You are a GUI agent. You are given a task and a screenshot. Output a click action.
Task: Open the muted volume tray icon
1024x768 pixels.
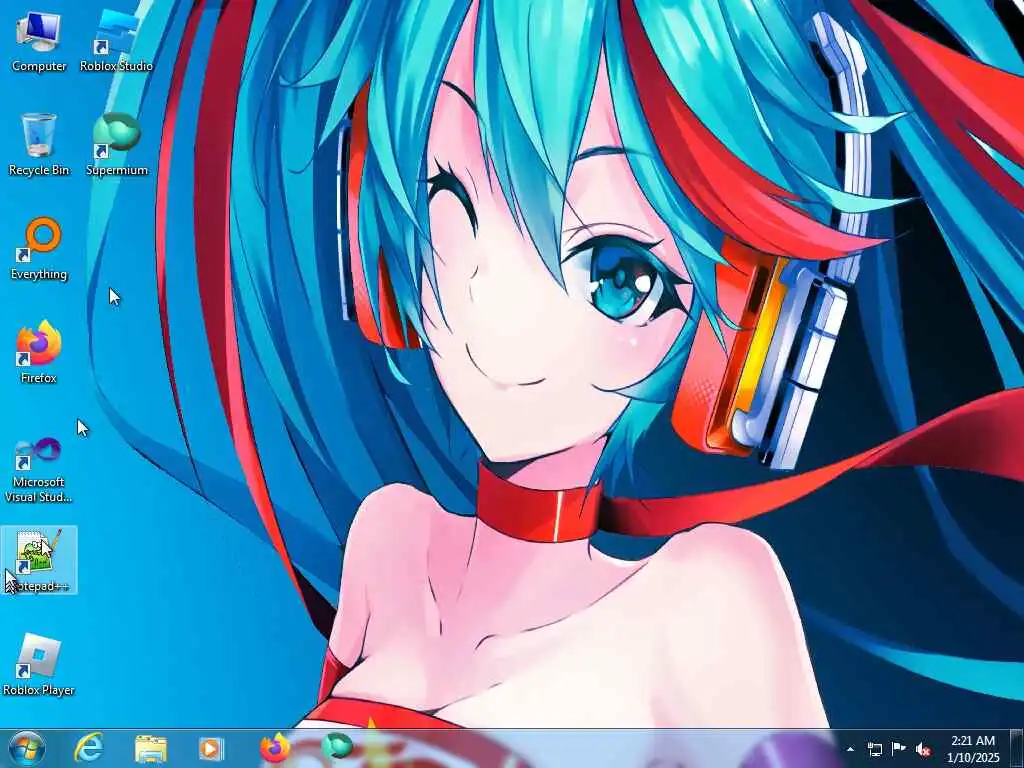click(x=923, y=750)
